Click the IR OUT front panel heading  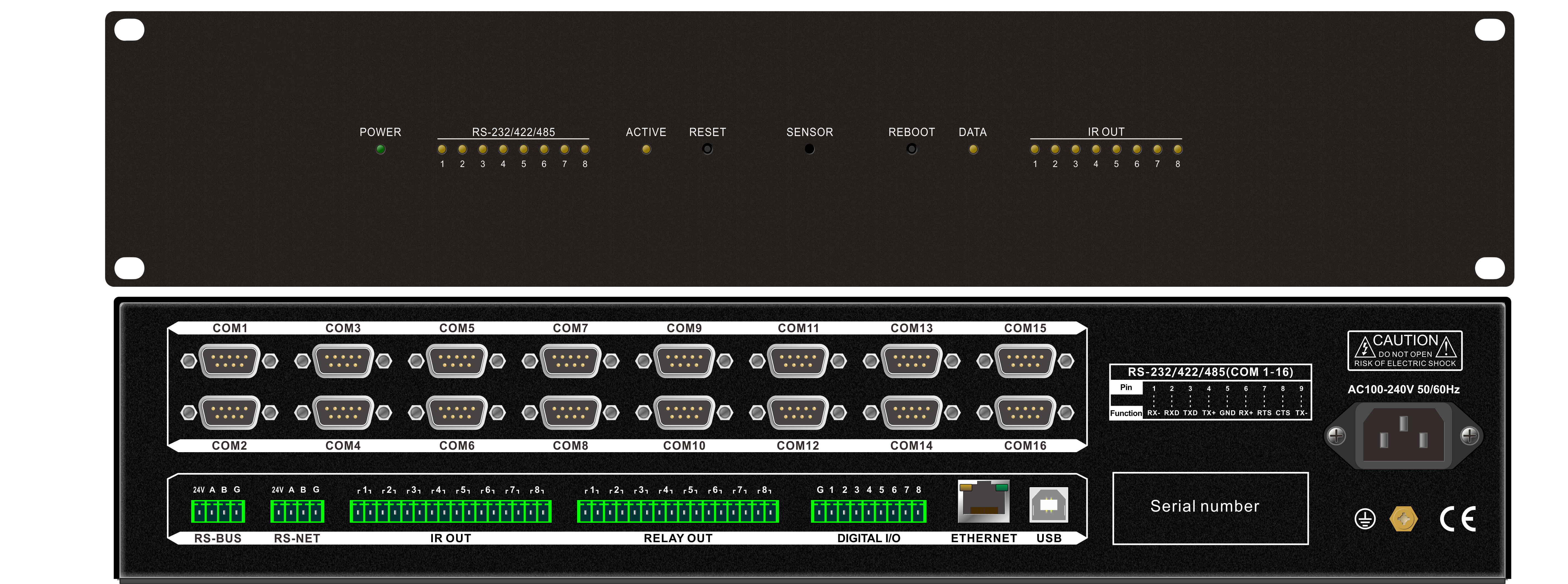1106,132
